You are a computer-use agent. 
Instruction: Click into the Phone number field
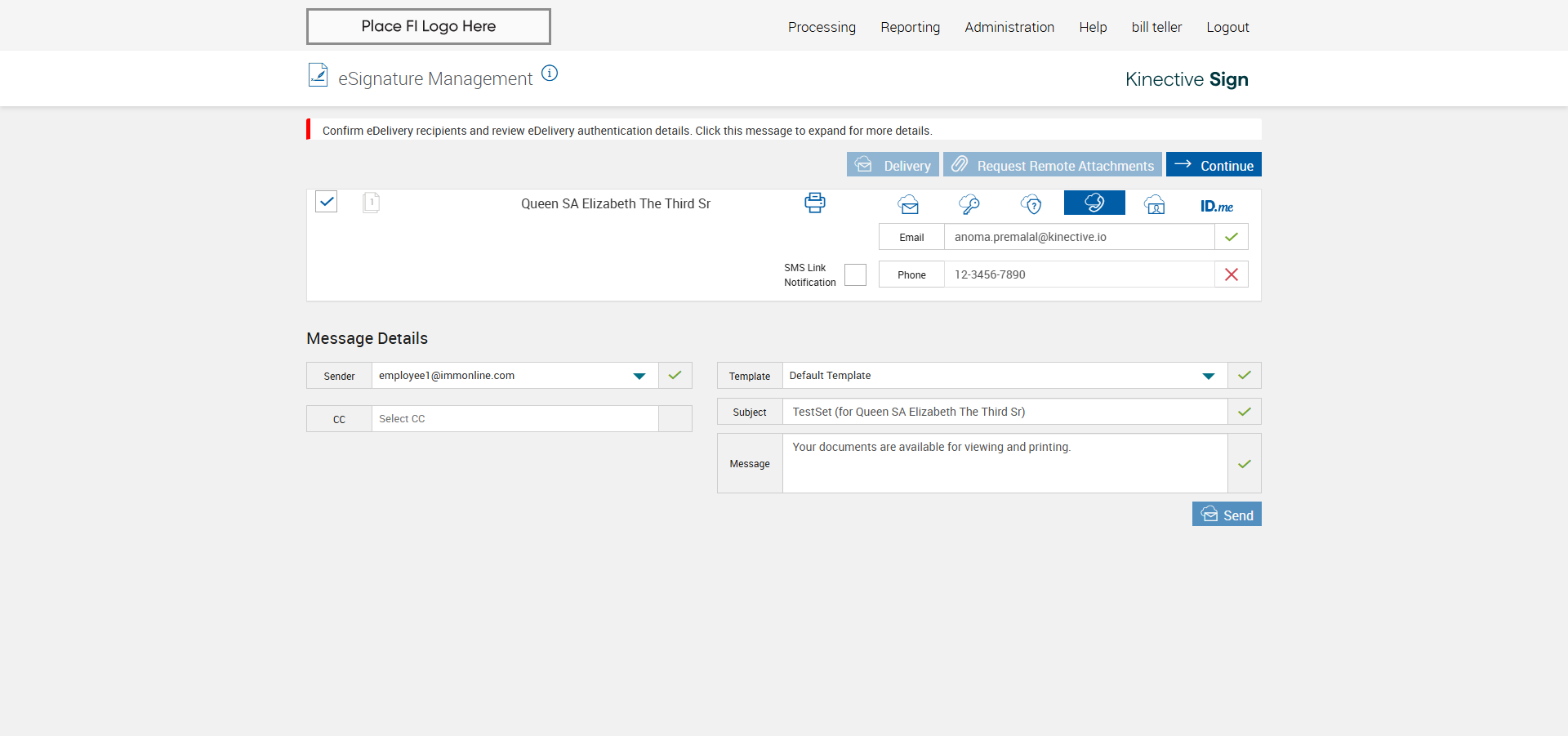point(1078,274)
